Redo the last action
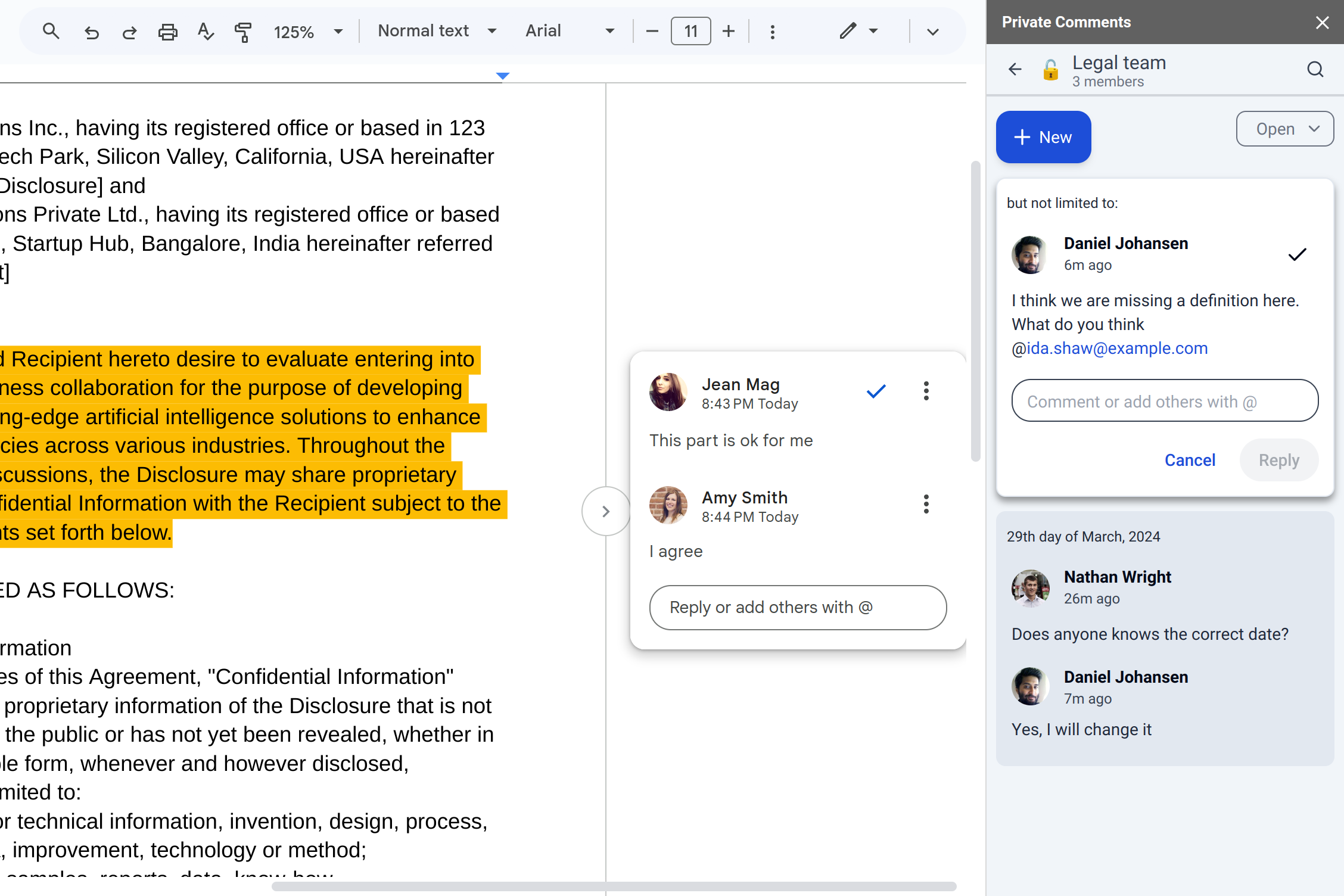Screen dimensions: 1344x896 coord(129,32)
